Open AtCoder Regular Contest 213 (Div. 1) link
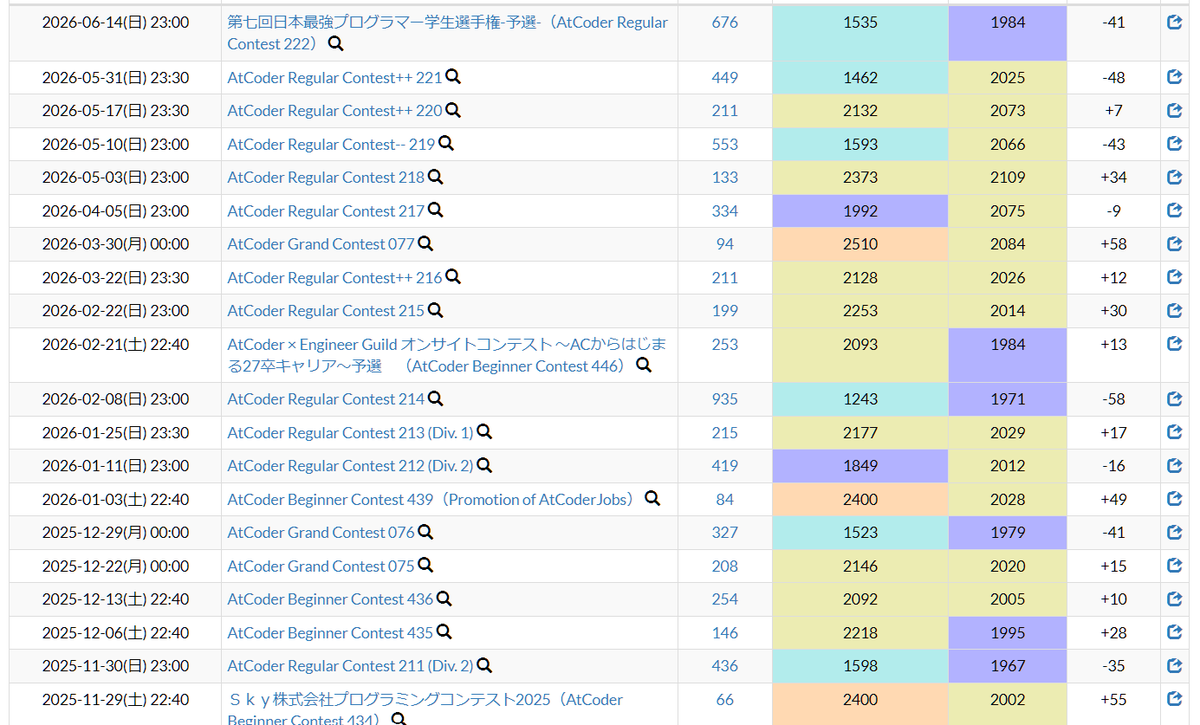The height and width of the screenshot is (725, 1200). coord(350,432)
